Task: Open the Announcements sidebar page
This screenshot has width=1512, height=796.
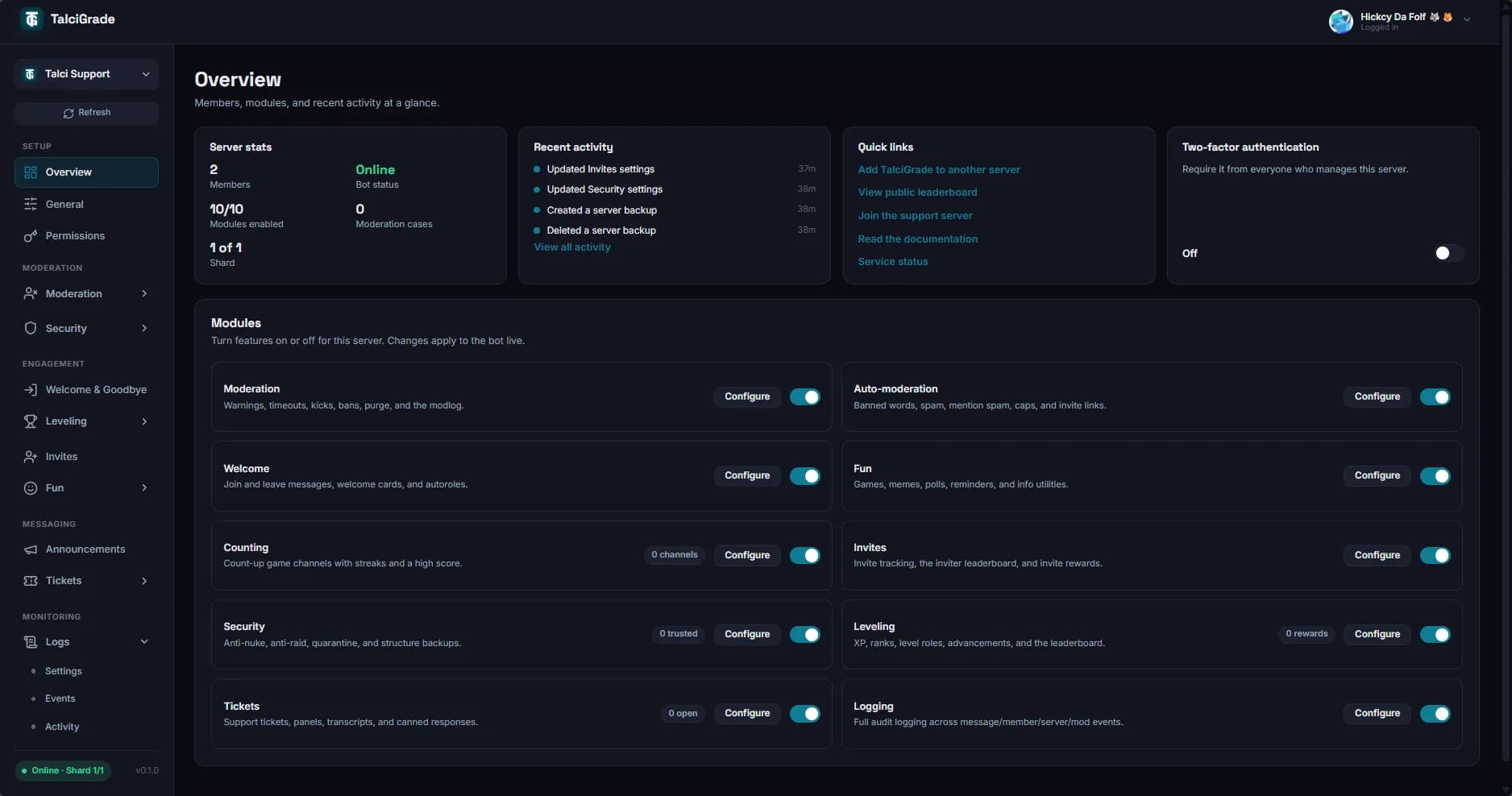Action: (x=86, y=549)
